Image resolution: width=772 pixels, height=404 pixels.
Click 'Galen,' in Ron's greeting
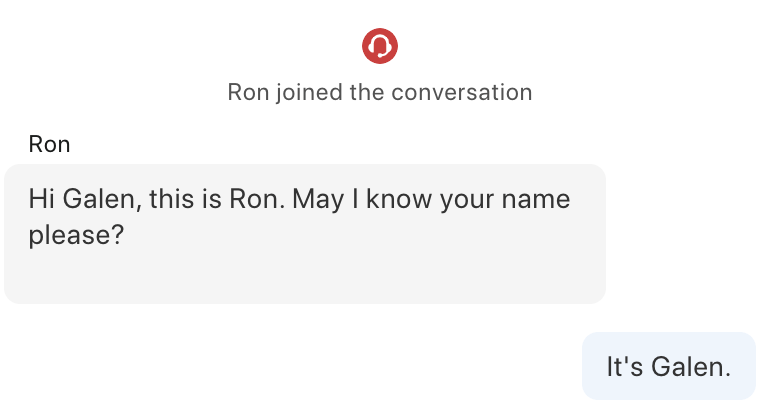(x=102, y=199)
